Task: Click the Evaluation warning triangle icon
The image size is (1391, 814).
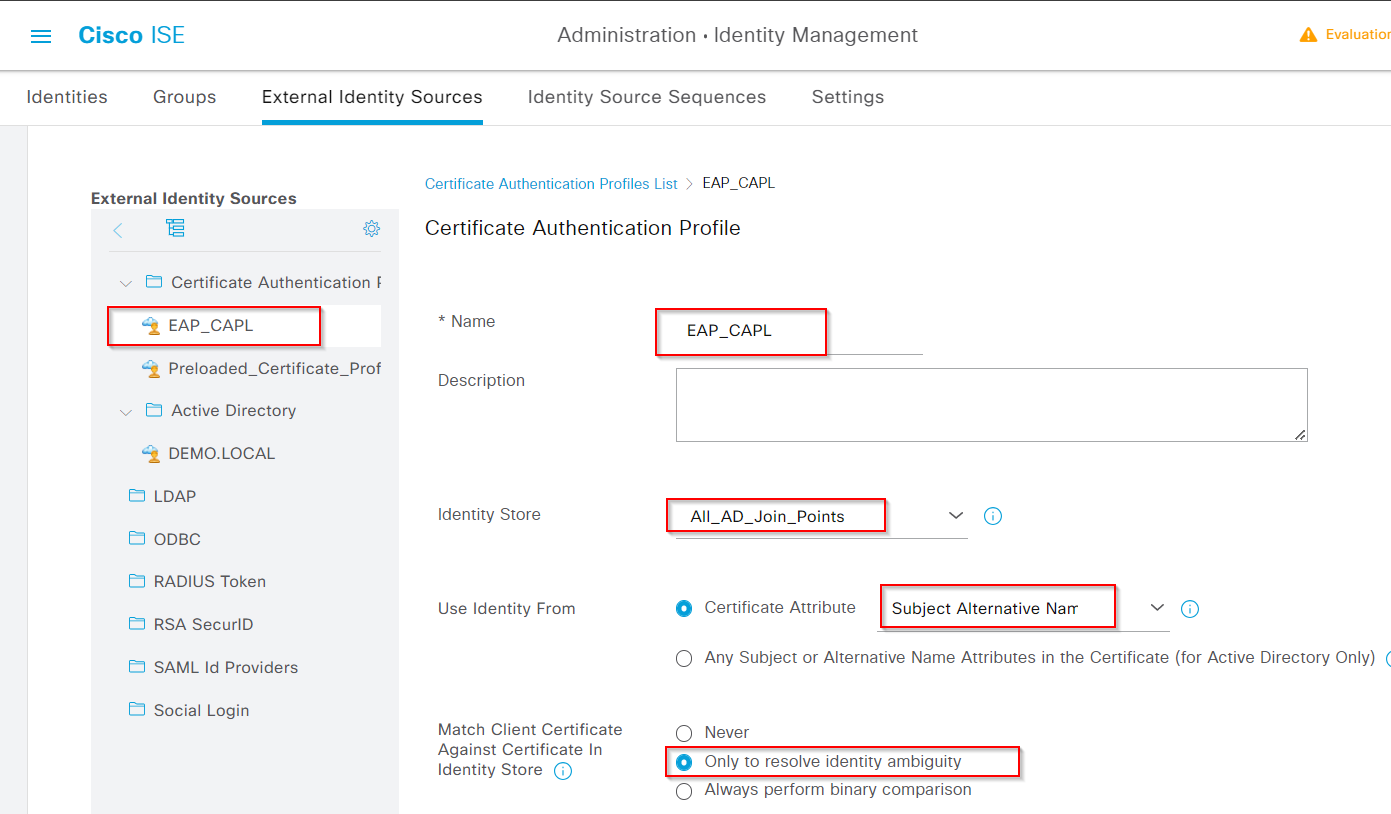Action: pos(1308,35)
